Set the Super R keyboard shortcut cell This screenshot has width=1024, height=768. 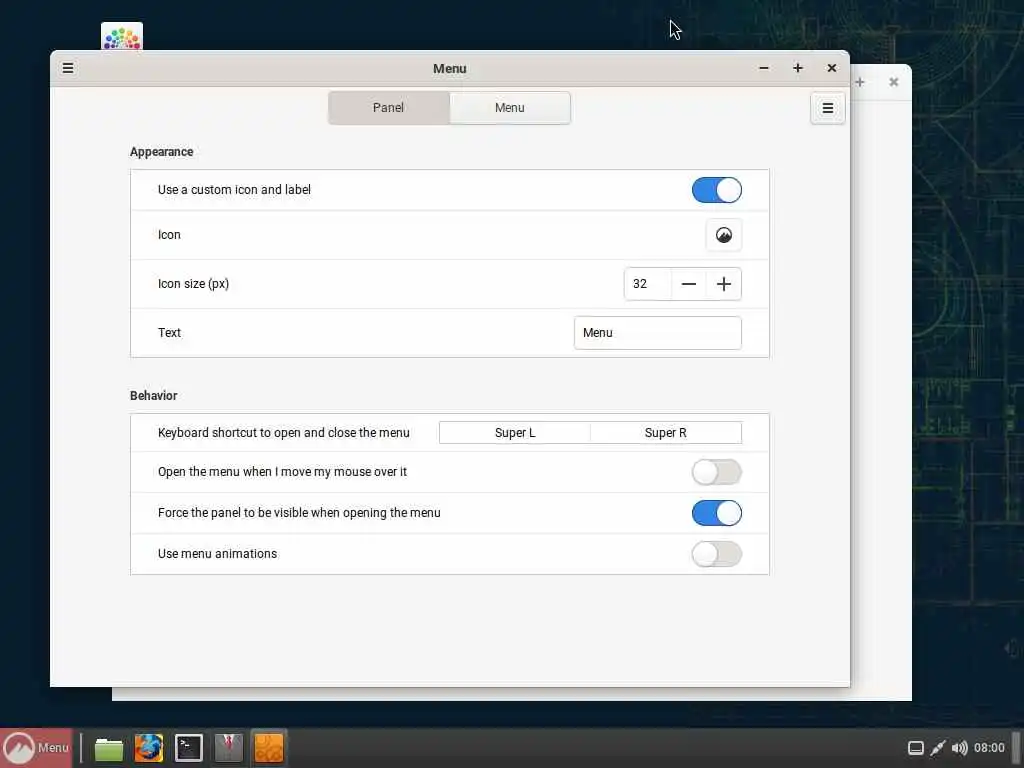coord(665,433)
